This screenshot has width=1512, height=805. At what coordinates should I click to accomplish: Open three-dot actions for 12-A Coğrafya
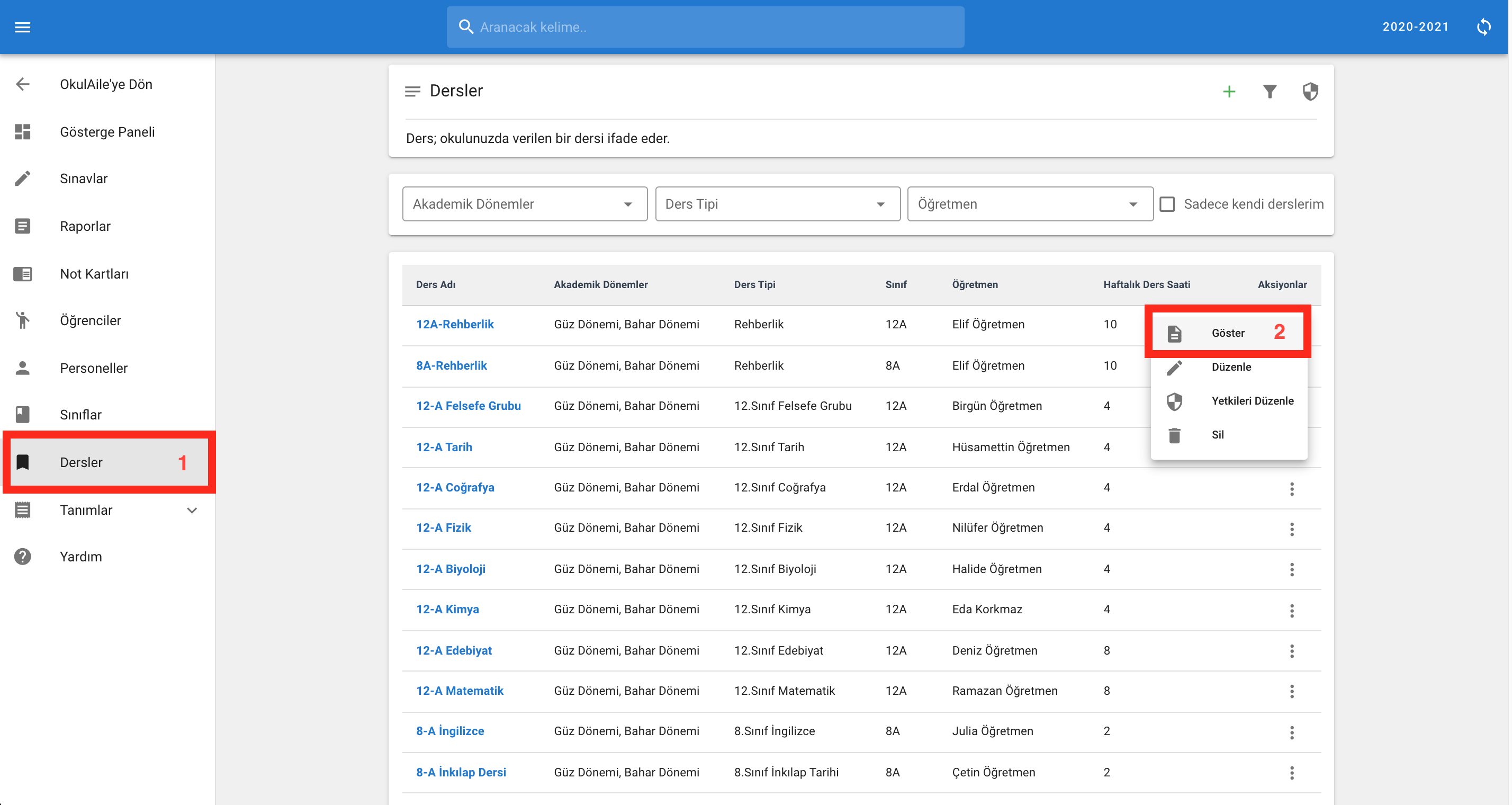[1291, 488]
